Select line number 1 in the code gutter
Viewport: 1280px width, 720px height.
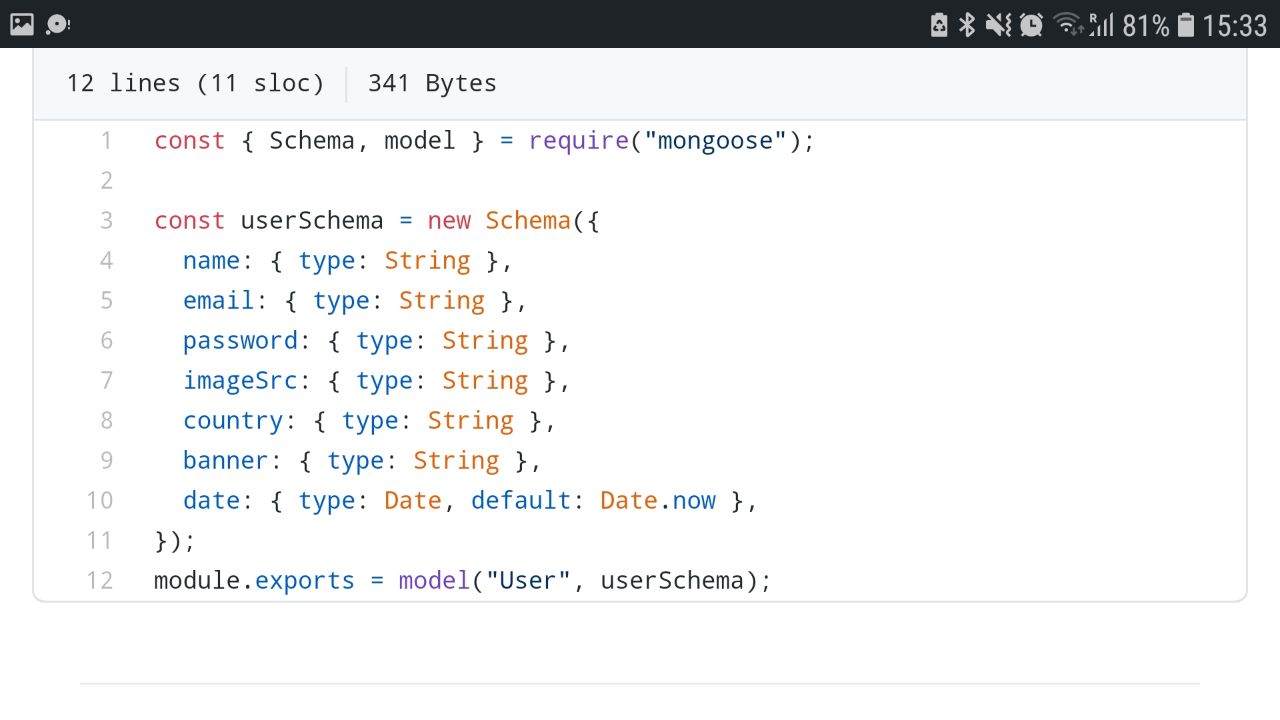tap(106, 141)
